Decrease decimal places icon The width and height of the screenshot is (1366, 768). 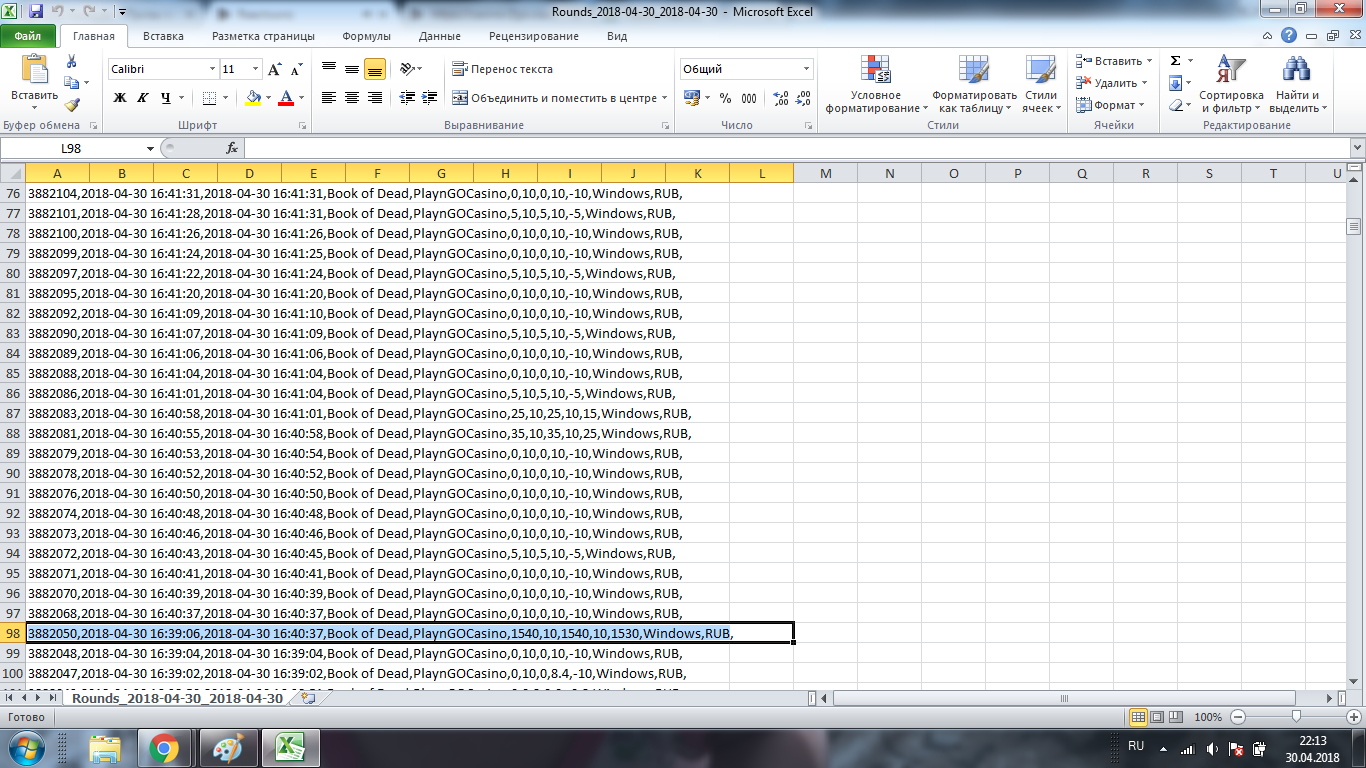tap(804, 98)
